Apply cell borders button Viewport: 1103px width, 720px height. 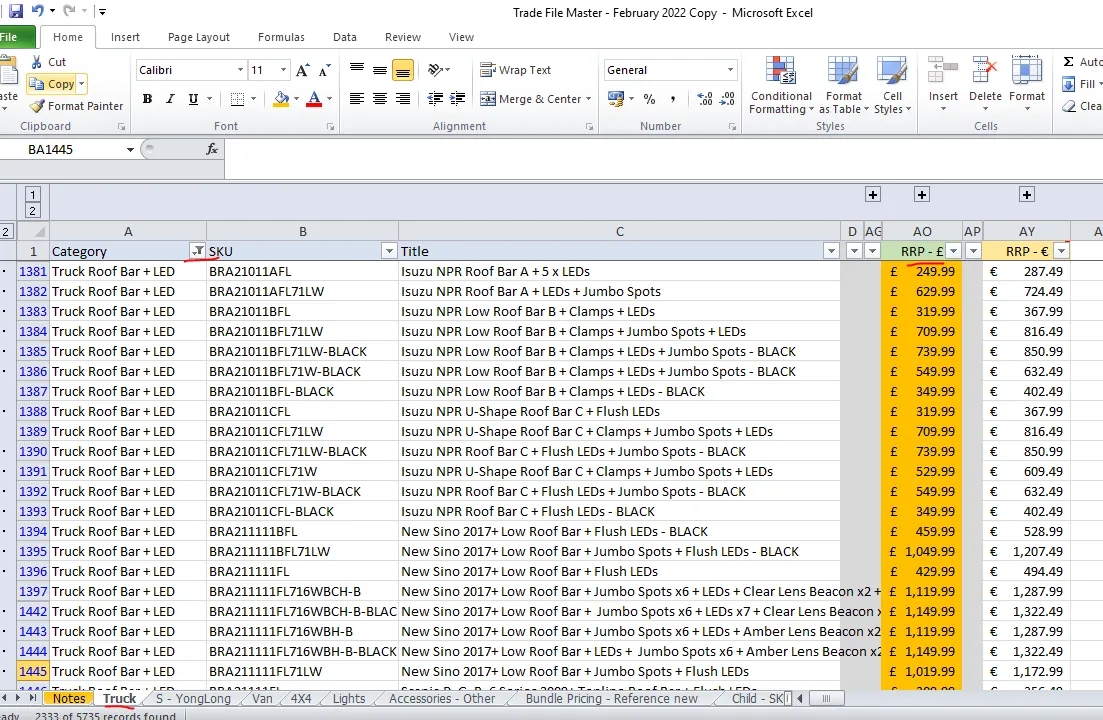tap(237, 99)
